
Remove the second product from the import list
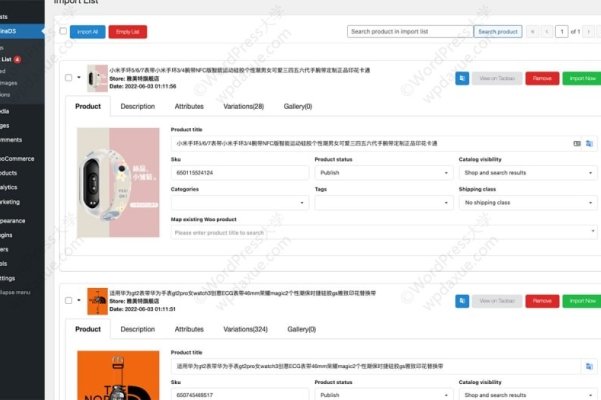(542, 301)
